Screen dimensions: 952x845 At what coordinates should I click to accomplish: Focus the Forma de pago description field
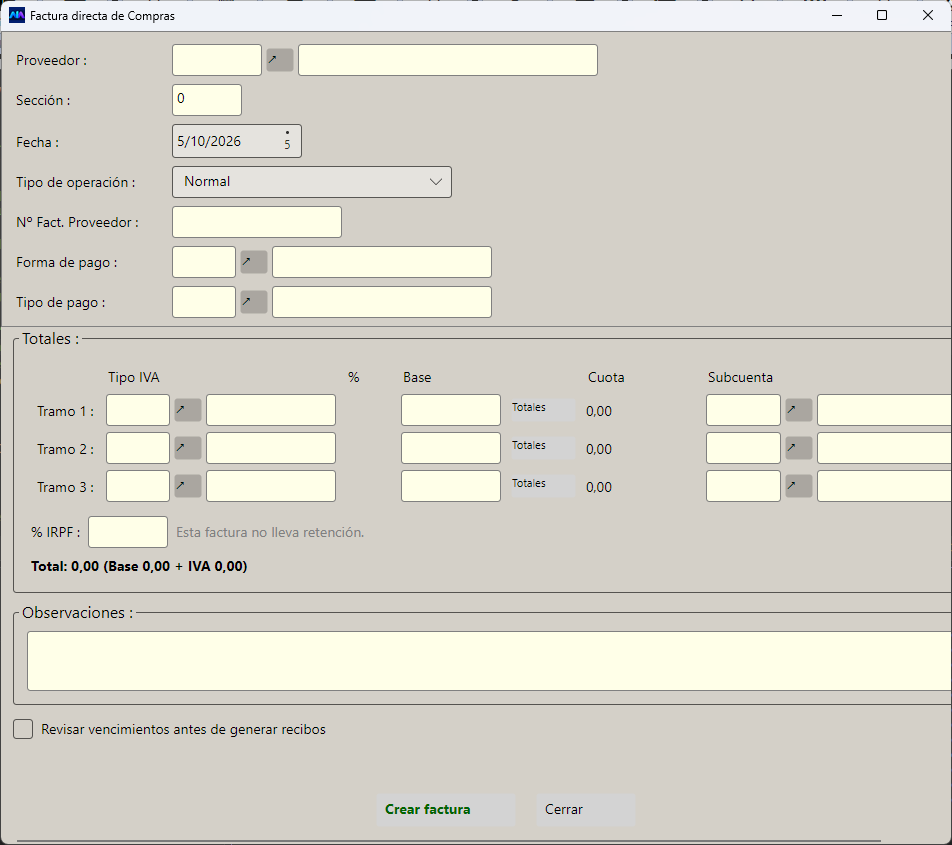pyautogui.click(x=382, y=262)
